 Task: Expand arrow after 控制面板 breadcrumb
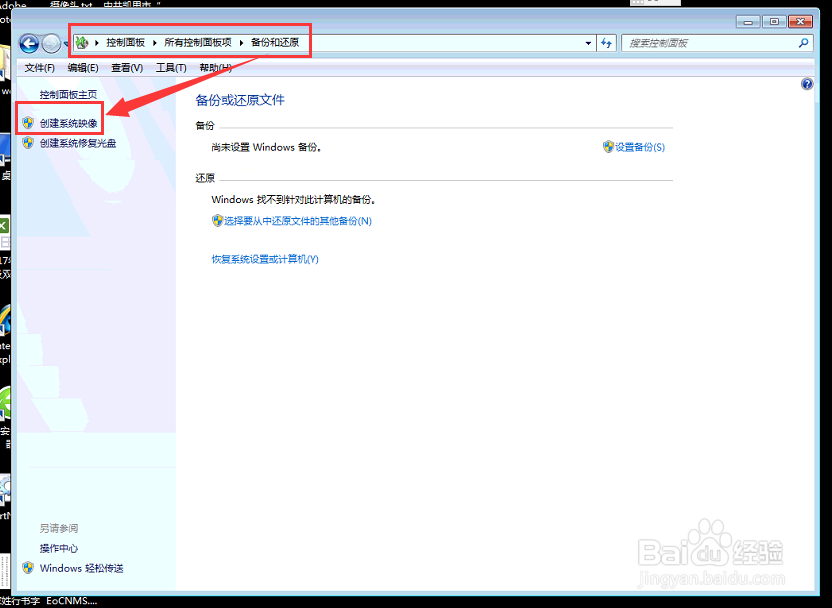click(x=154, y=42)
